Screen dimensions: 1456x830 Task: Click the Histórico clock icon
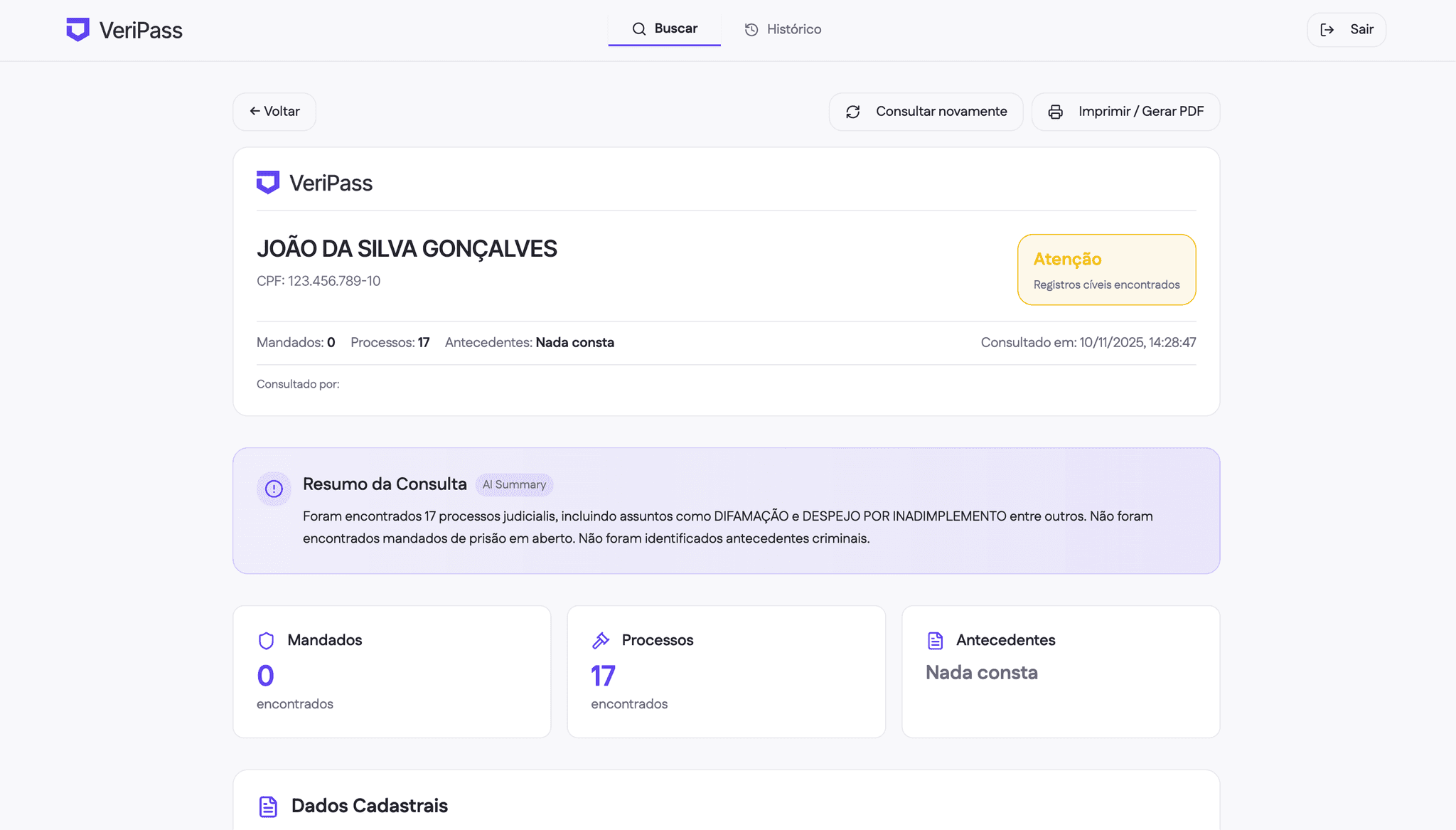pos(751,30)
